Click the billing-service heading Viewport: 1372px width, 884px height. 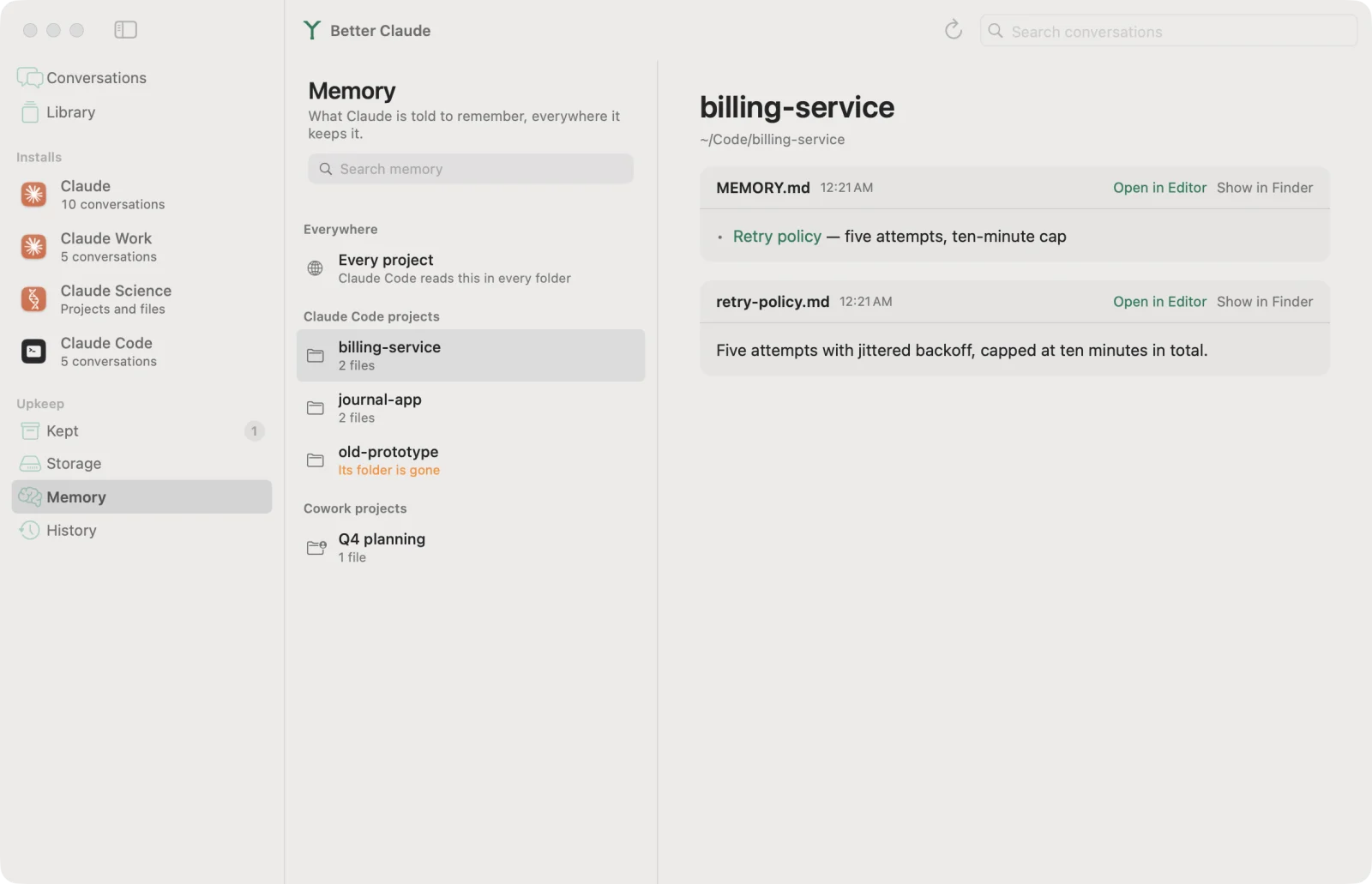(797, 107)
